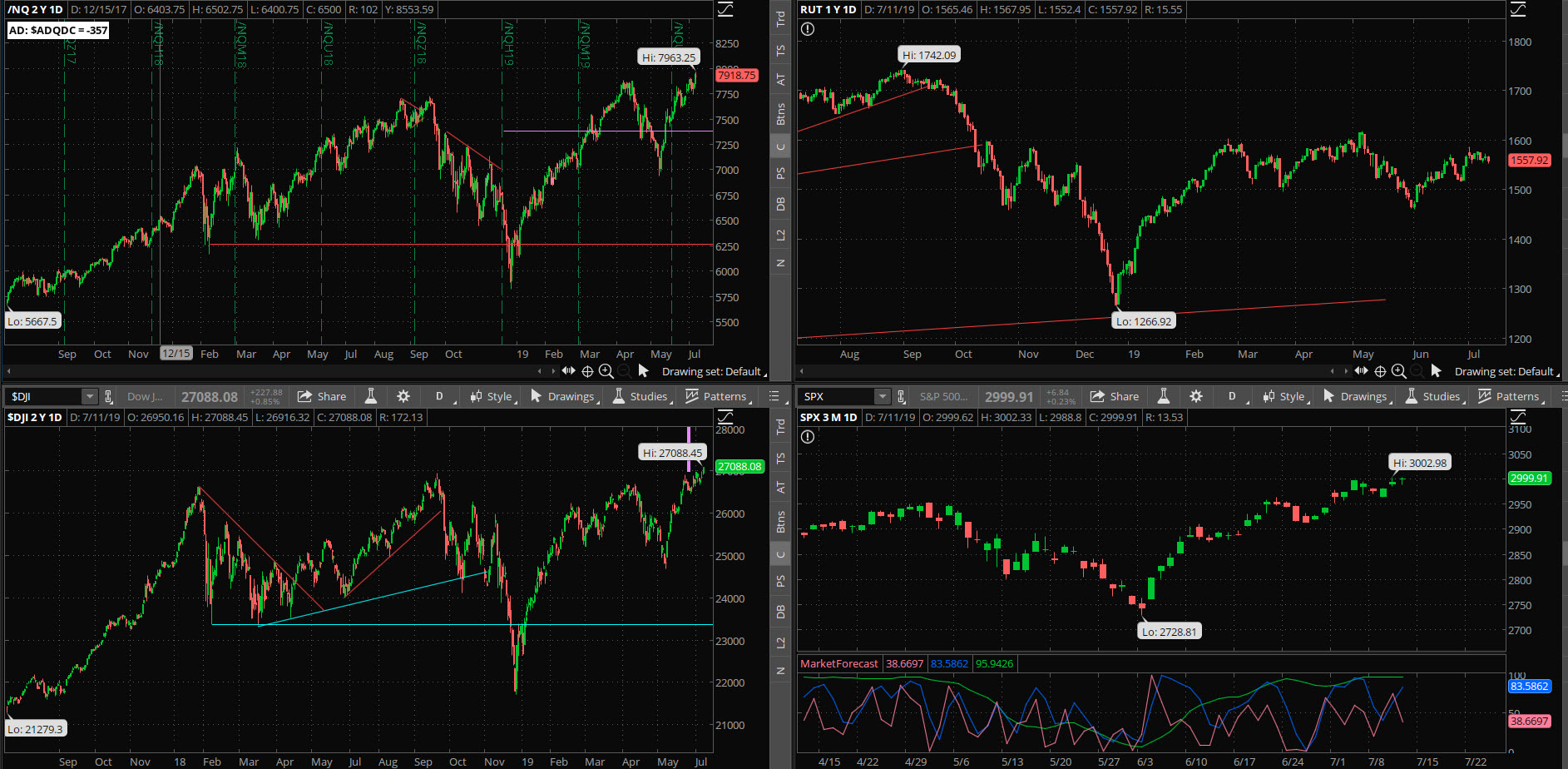This screenshot has height=769, width=1568.
Task: Open the flask icon next to SPX Share
Action: 1164,396
